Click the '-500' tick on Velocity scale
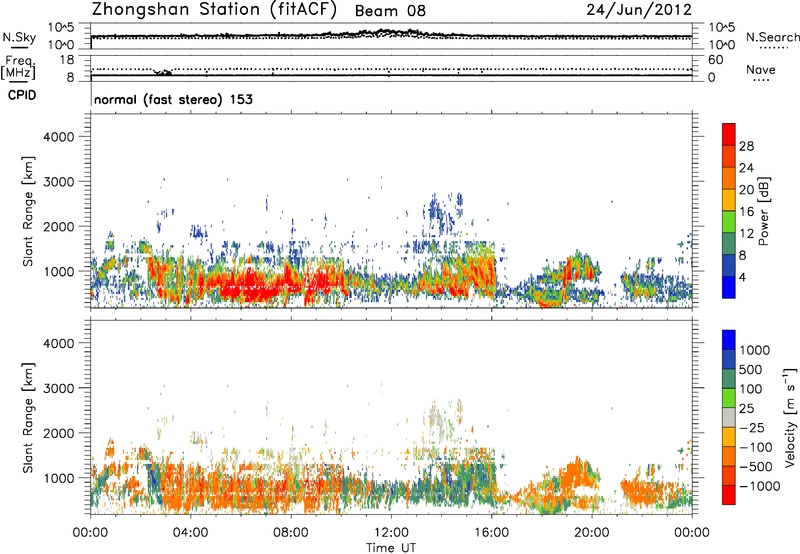The height and width of the screenshot is (554, 800). (755, 467)
